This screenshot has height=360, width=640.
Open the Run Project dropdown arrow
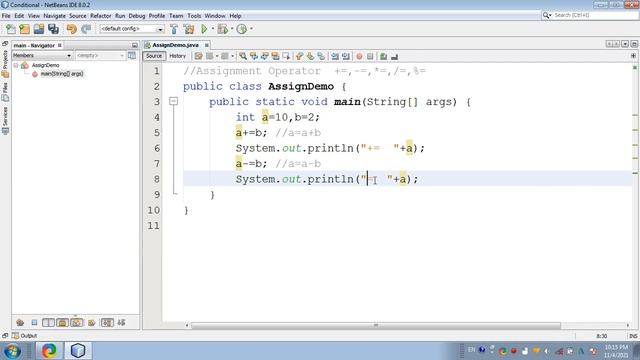[212, 29]
